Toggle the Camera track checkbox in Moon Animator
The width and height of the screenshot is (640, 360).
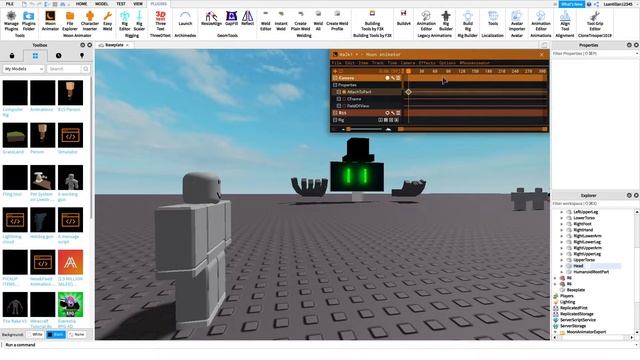pyautogui.click(x=335, y=78)
